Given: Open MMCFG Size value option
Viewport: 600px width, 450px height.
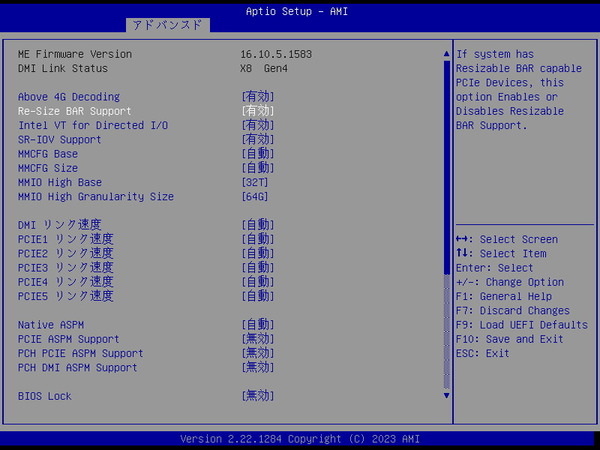Looking at the screenshot, I should pyautogui.click(x=258, y=168).
